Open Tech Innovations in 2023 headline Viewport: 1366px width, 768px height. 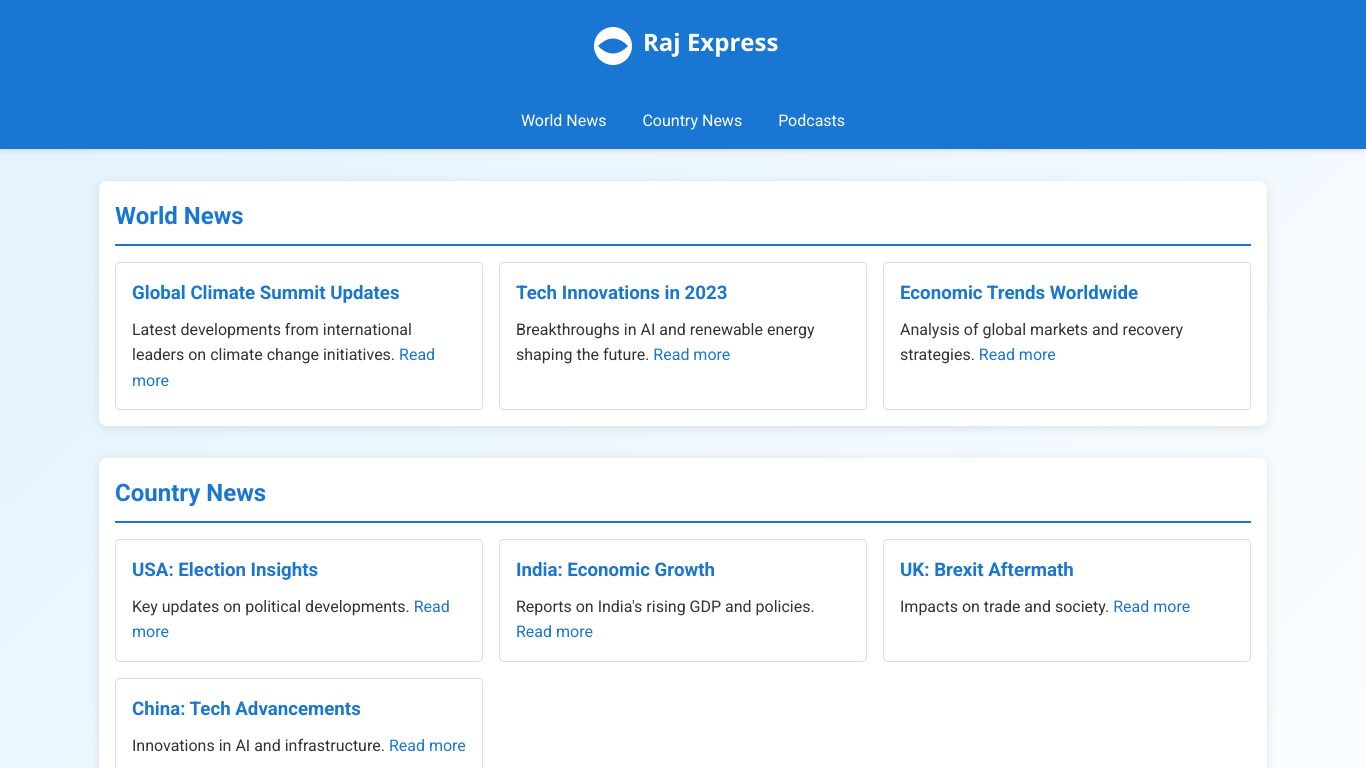coord(621,293)
